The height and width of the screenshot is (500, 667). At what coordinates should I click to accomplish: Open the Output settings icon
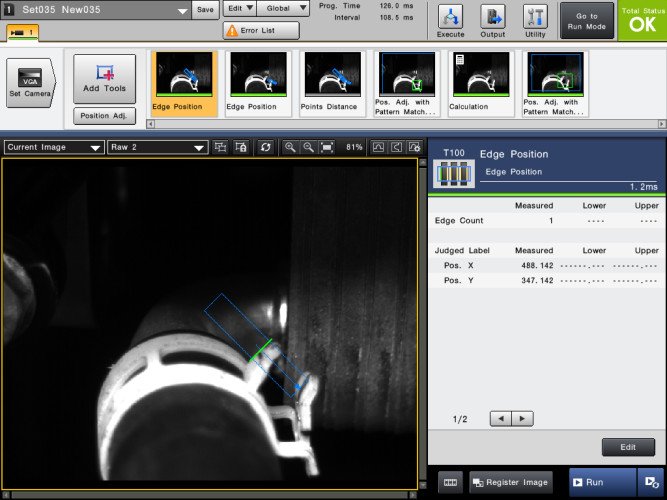pos(493,19)
